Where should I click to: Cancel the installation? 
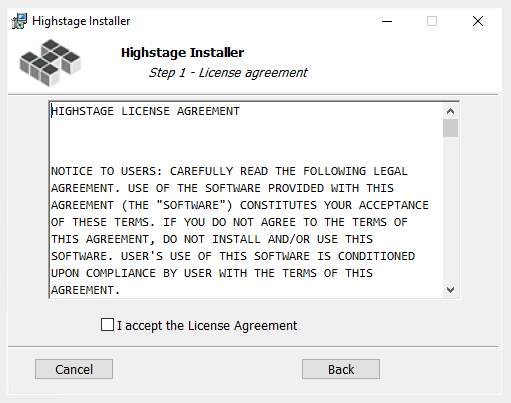coord(74,369)
